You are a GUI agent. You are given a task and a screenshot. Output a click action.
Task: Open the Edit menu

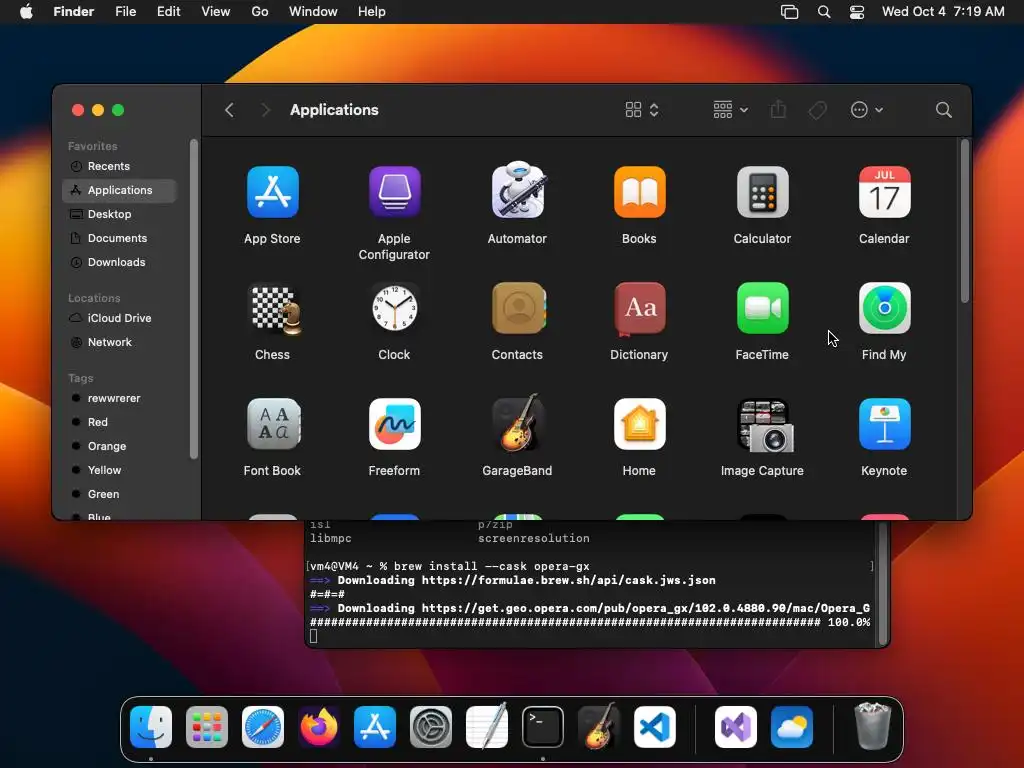point(168,12)
